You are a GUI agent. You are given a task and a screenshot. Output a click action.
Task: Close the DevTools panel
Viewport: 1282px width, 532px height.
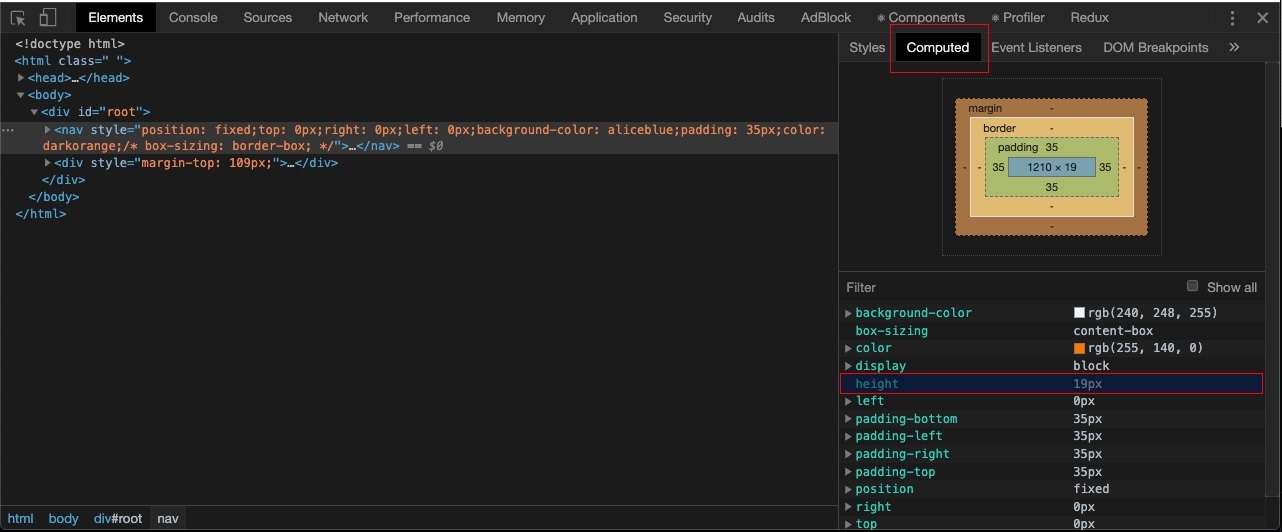tap(1262, 18)
